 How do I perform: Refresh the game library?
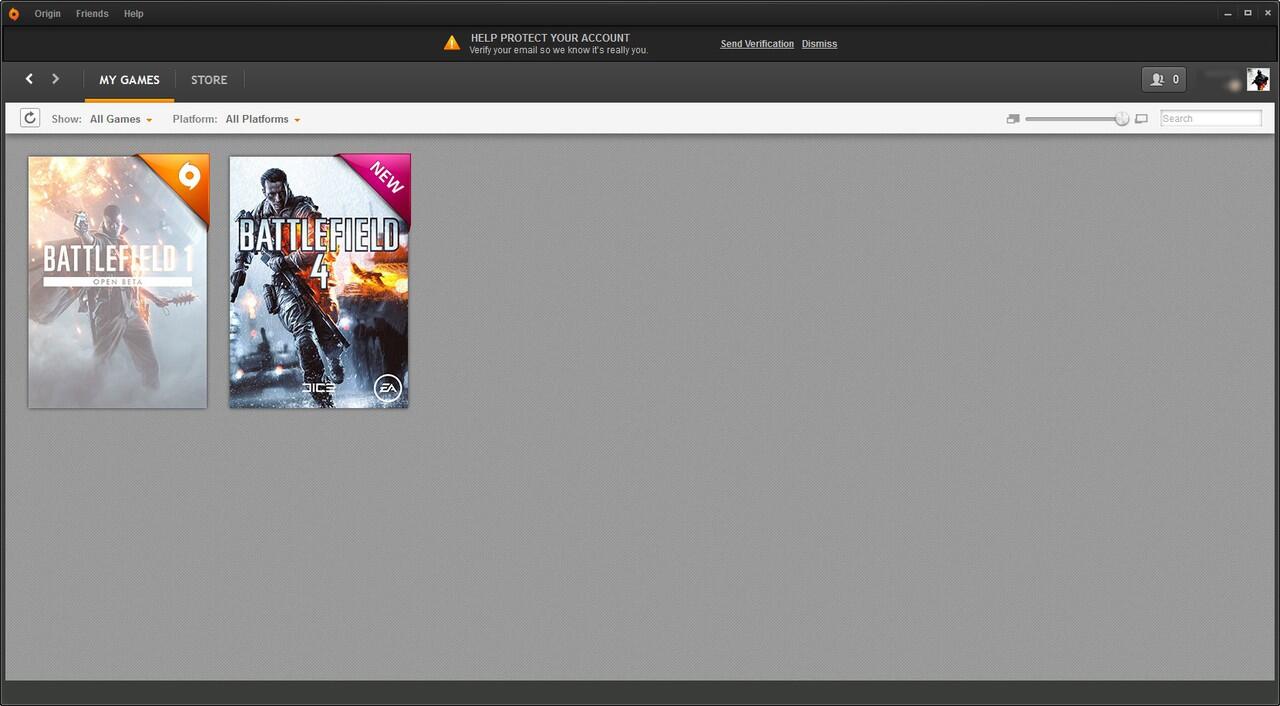[30, 118]
